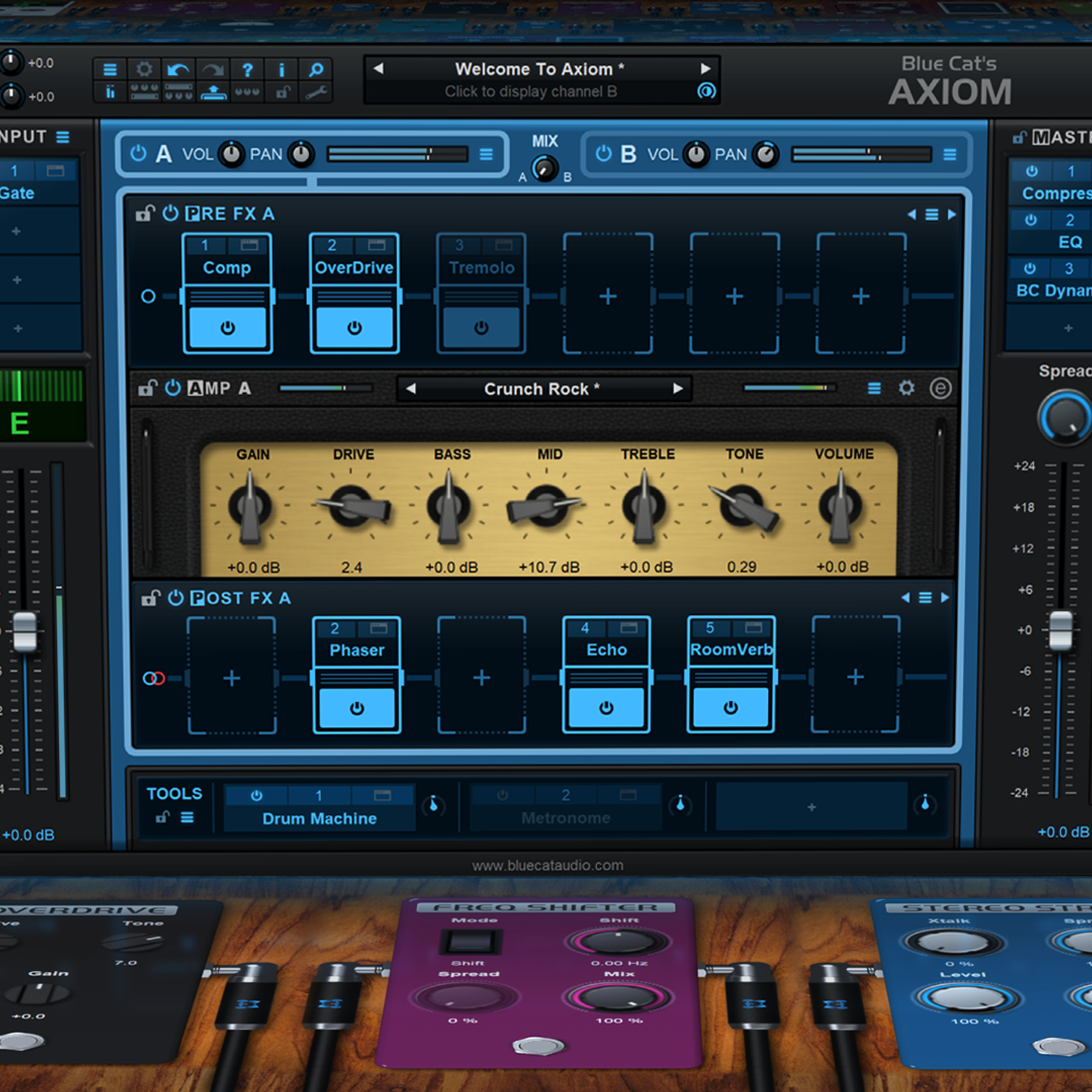Open channel B menu
The image size is (1092, 1092).
pyautogui.click(x=949, y=154)
